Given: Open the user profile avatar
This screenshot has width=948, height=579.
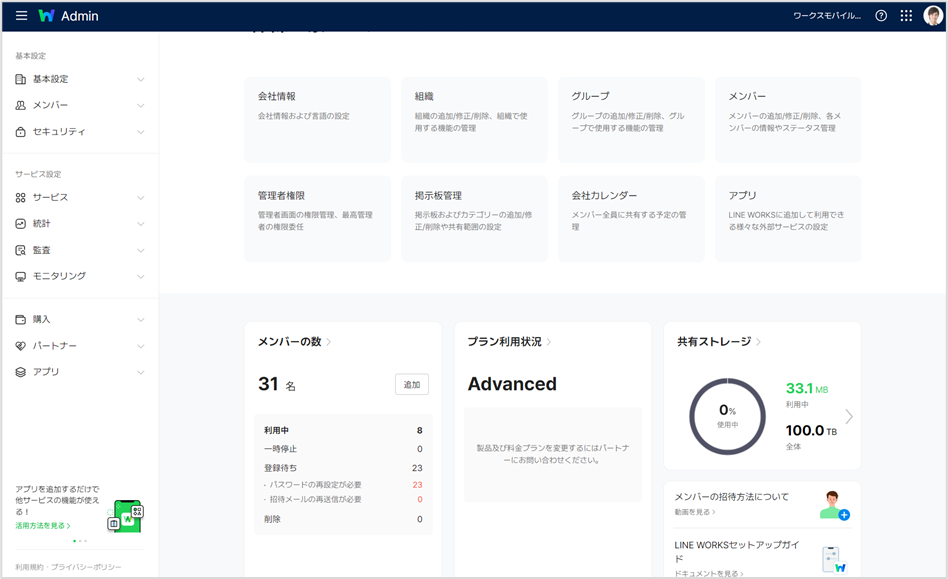Looking at the screenshot, I should (932, 16).
